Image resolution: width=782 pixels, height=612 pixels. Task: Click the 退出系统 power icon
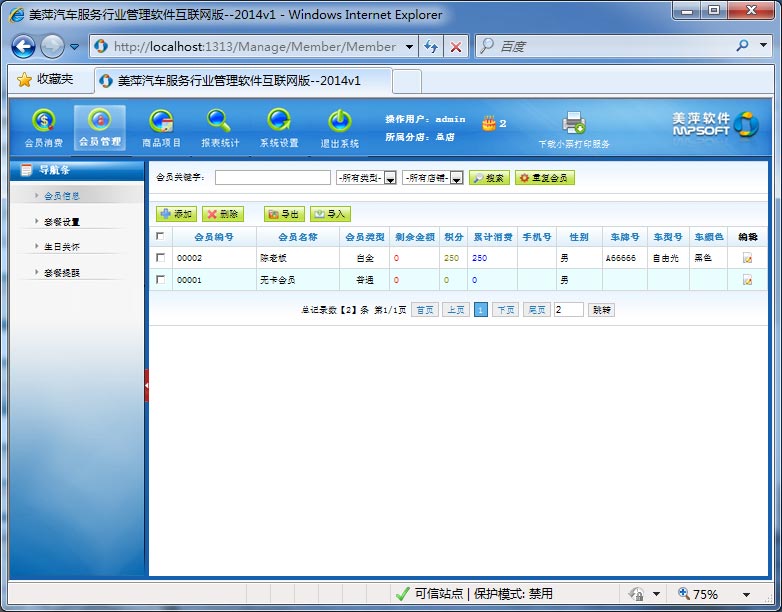pyautogui.click(x=339, y=121)
